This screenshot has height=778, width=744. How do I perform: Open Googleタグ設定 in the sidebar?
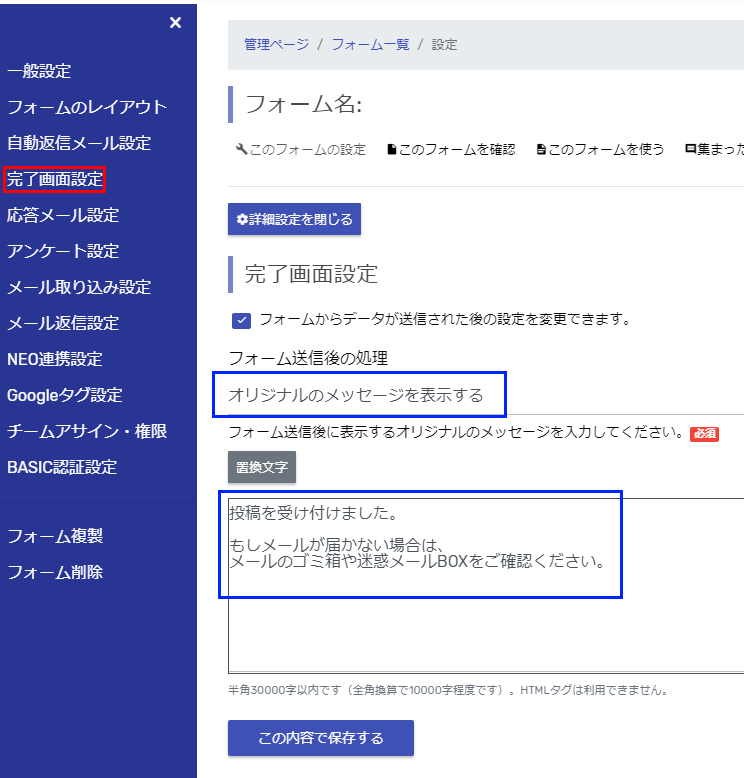(x=65, y=395)
